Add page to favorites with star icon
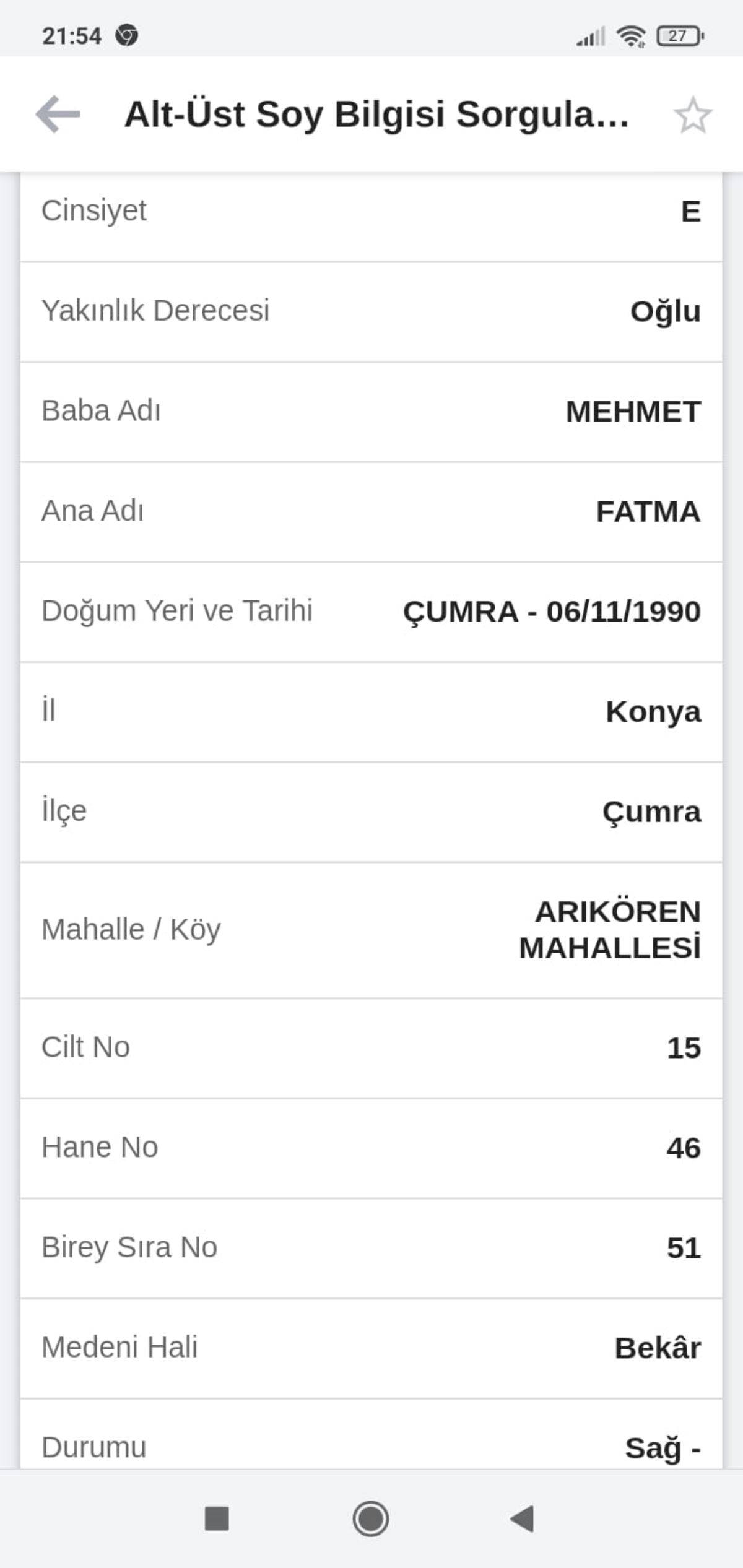The width and height of the screenshot is (743, 1568). point(693,115)
